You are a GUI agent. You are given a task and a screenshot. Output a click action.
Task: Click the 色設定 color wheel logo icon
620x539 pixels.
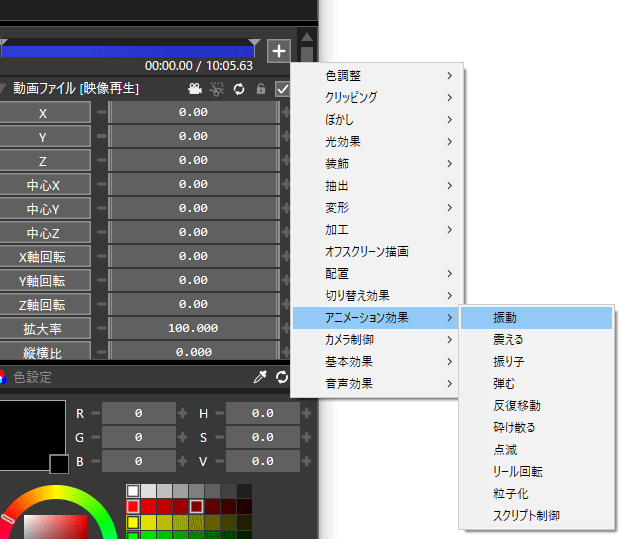click(x=2, y=377)
